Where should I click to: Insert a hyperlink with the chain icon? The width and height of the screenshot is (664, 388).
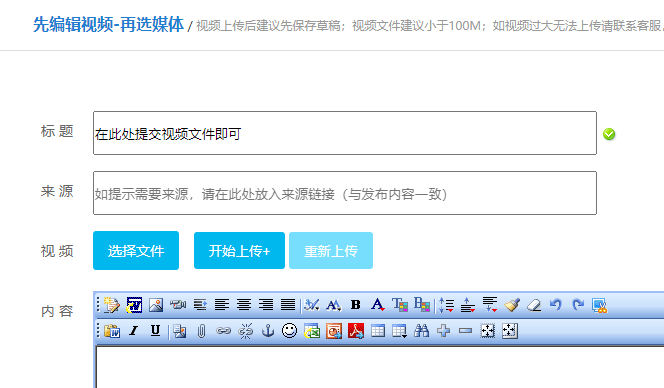(224, 331)
